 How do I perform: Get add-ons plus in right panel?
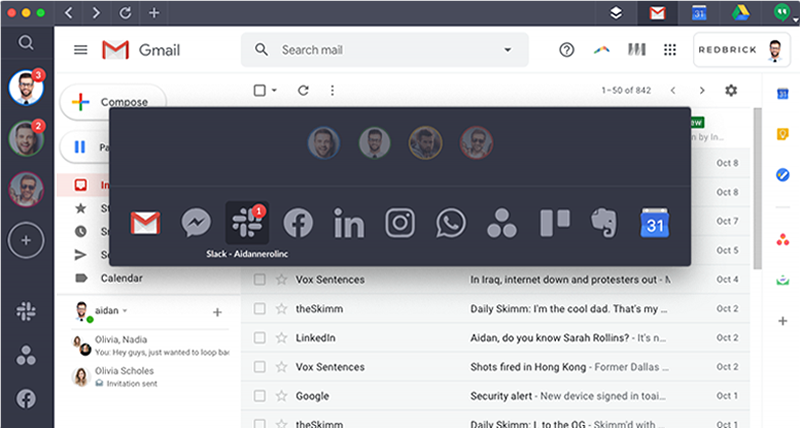click(783, 321)
